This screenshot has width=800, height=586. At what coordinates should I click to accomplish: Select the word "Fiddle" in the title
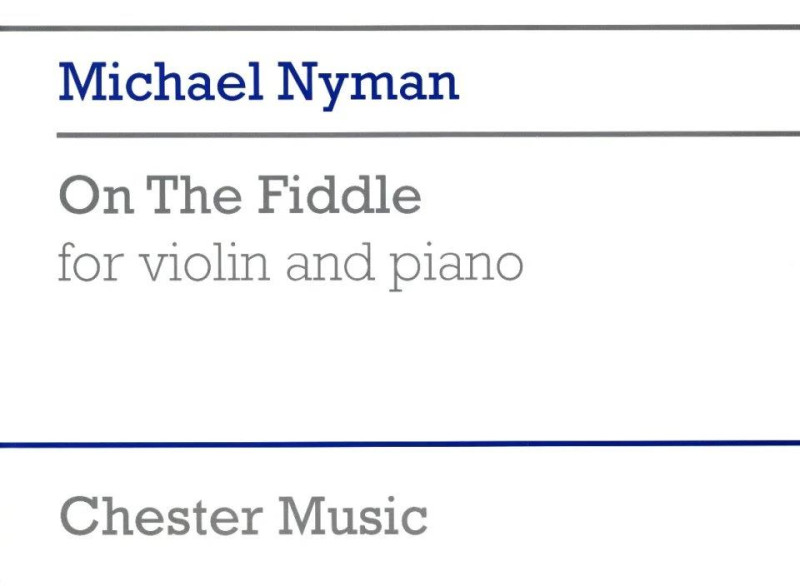coord(339,194)
